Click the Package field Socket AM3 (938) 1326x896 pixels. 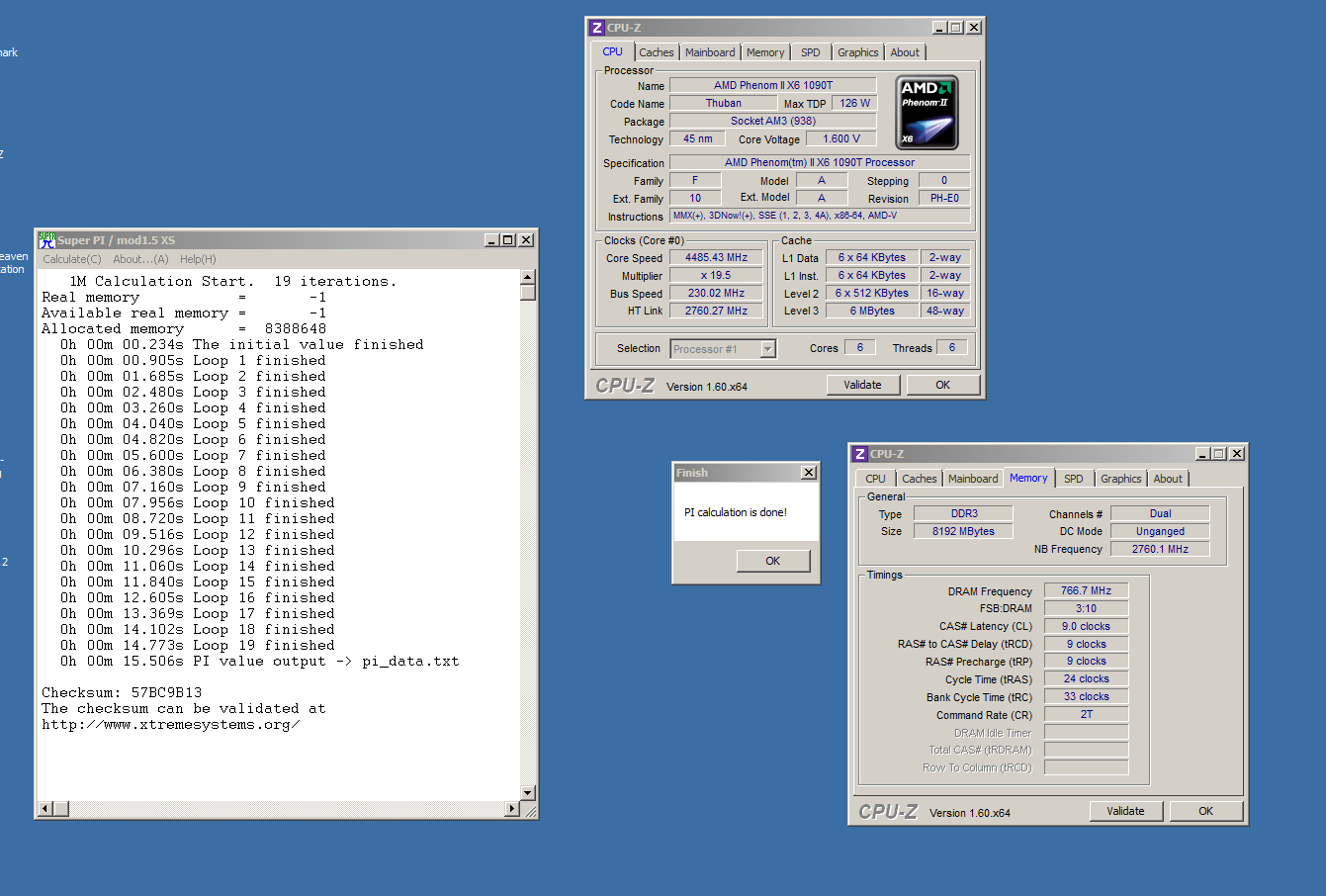point(773,121)
